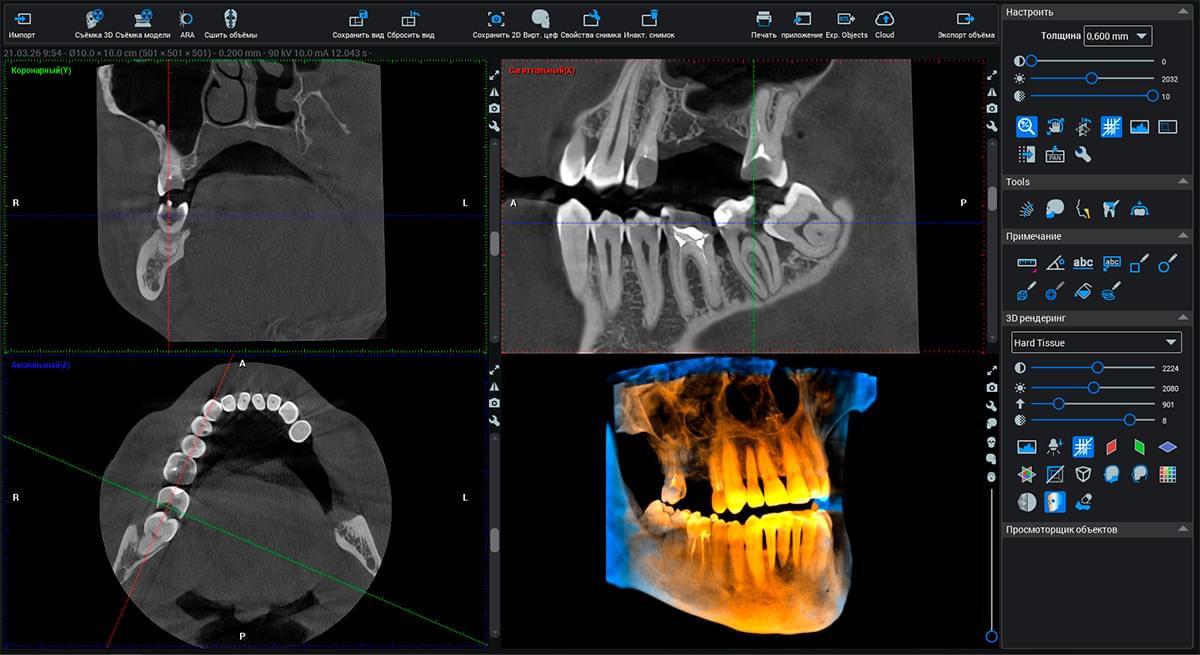Toggle the blue axial plane in 3D rendering
This screenshot has height=655, width=1200.
(1167, 446)
